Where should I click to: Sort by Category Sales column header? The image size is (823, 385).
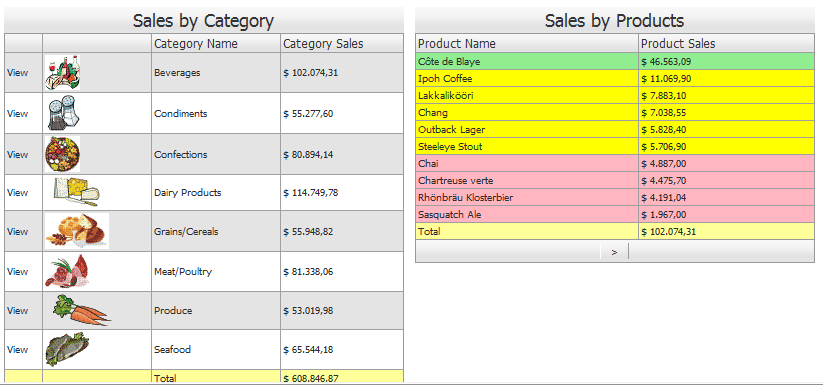[x=323, y=44]
